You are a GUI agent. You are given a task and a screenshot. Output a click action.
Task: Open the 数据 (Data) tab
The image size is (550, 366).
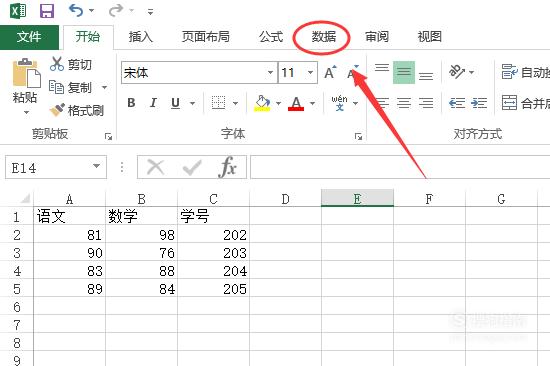[x=323, y=37]
